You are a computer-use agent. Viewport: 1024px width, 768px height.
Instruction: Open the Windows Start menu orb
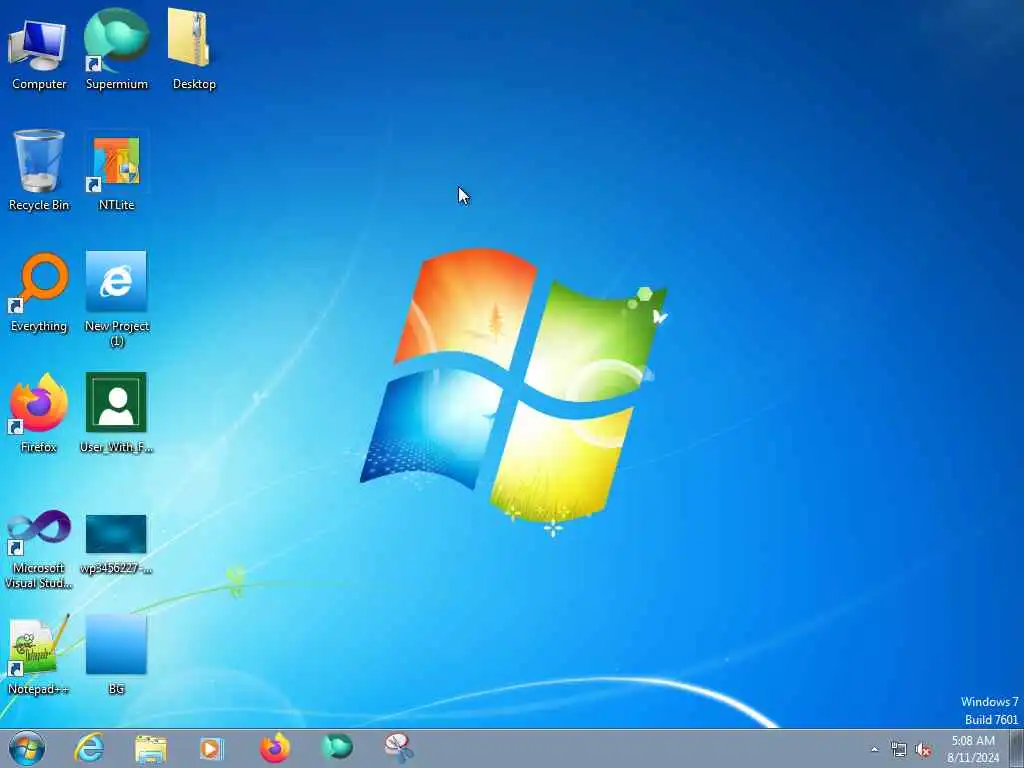(x=27, y=748)
